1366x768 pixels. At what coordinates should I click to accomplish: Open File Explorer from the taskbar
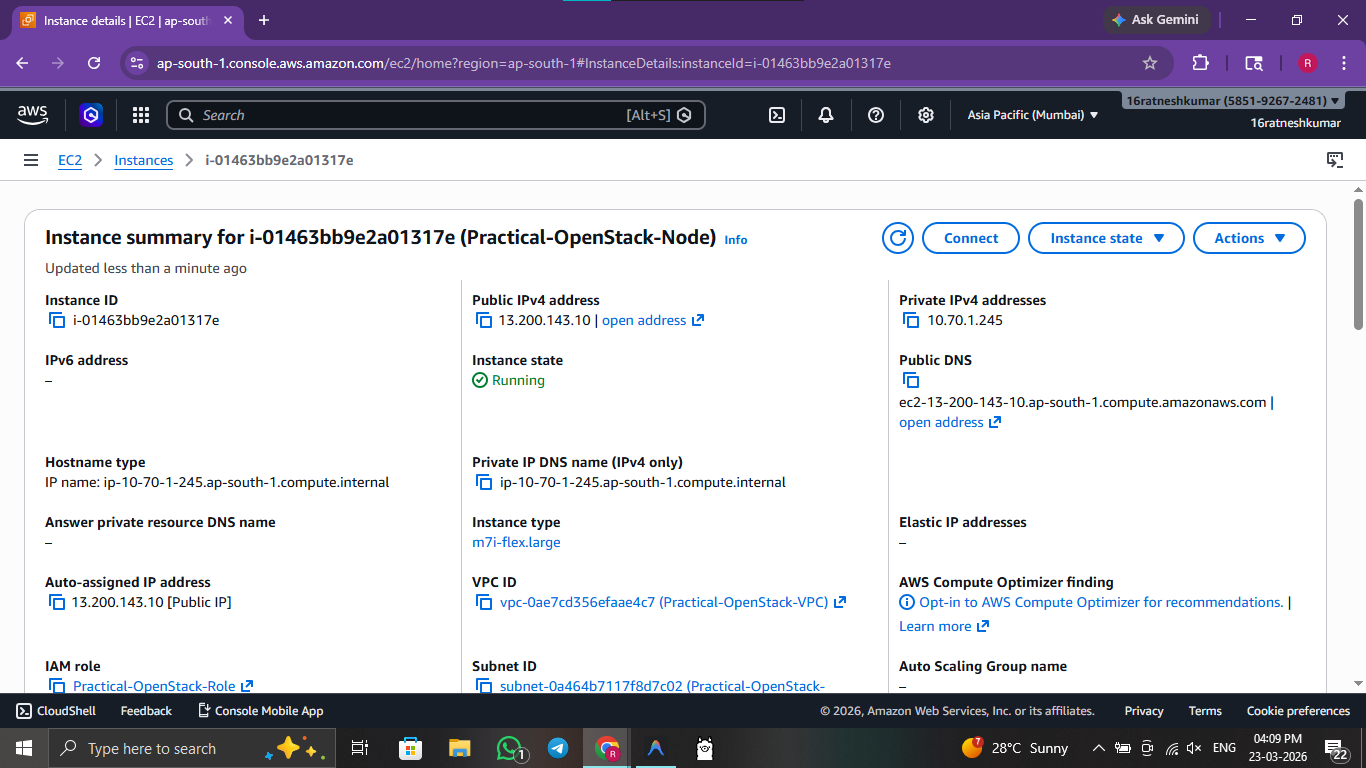coord(459,748)
